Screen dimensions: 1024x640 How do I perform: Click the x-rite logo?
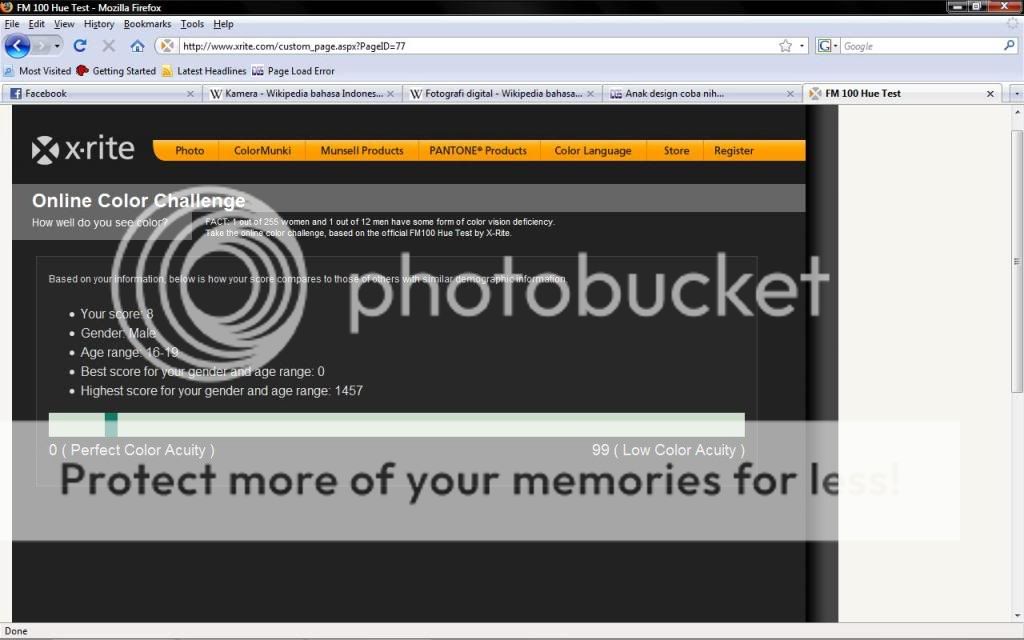(83, 150)
